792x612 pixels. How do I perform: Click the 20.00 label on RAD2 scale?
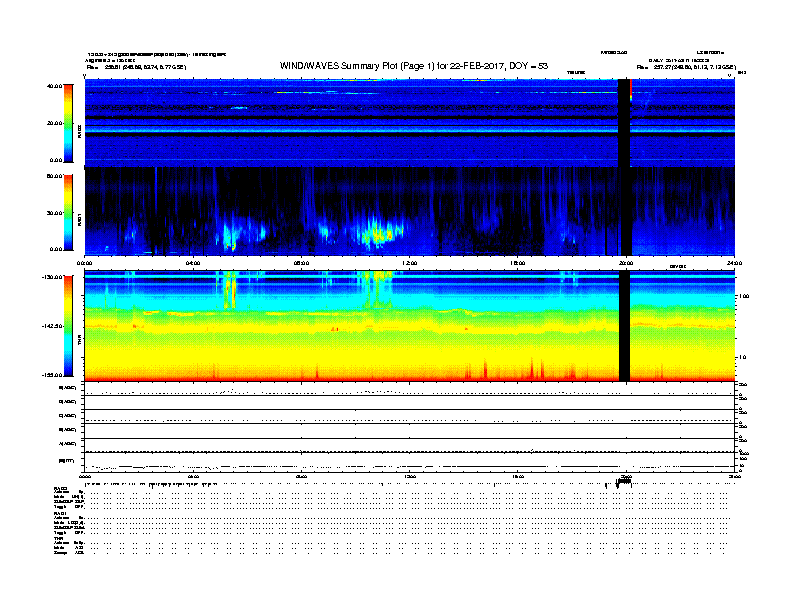[x=54, y=123]
